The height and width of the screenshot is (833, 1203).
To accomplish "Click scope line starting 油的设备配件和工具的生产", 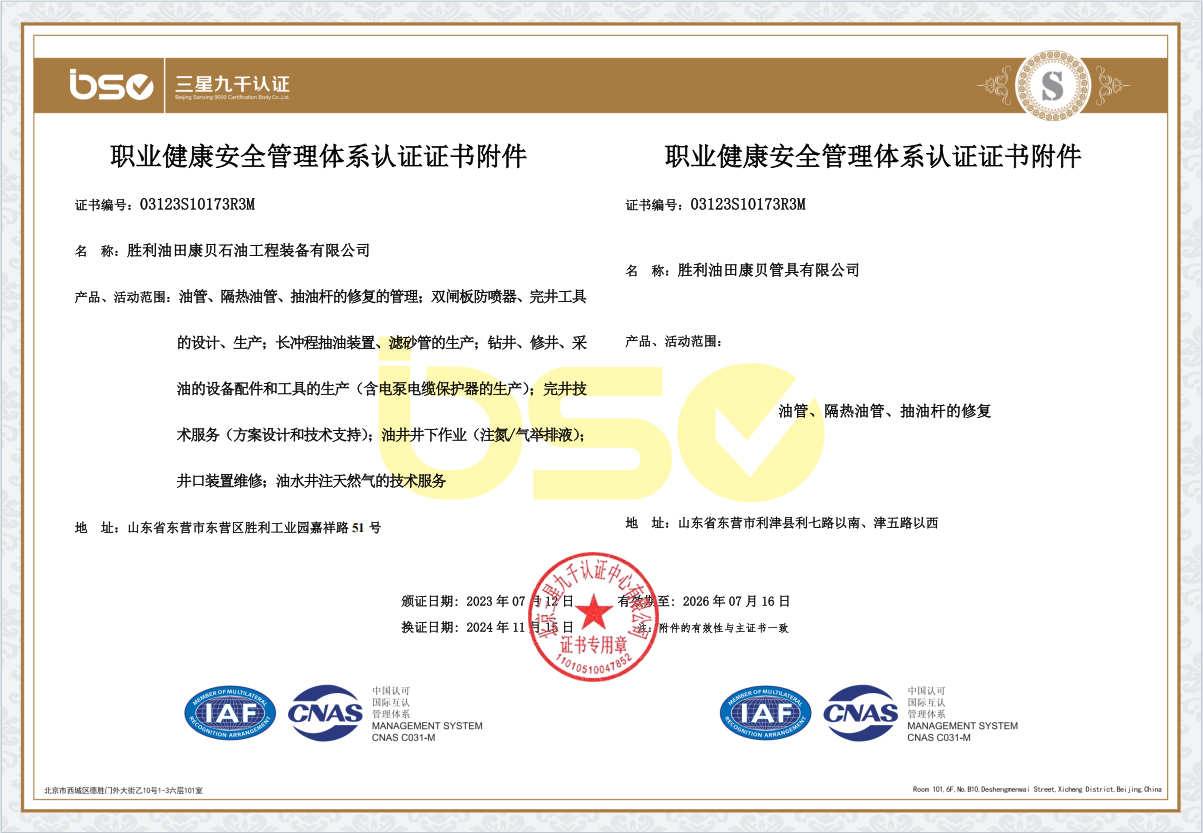I will pos(382,389).
